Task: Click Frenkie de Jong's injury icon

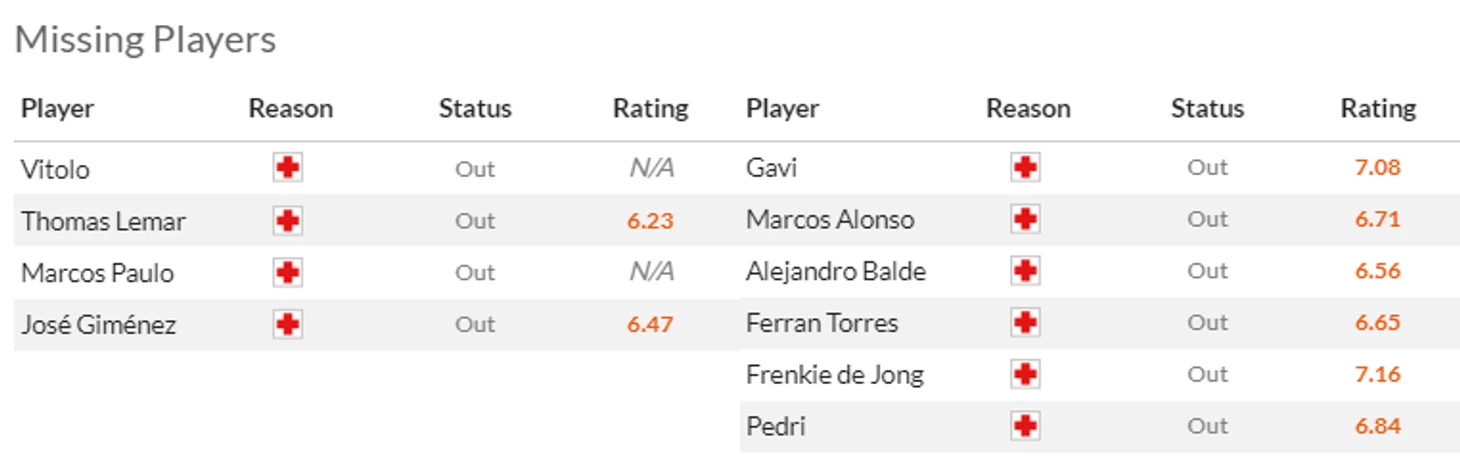Action: (1025, 374)
